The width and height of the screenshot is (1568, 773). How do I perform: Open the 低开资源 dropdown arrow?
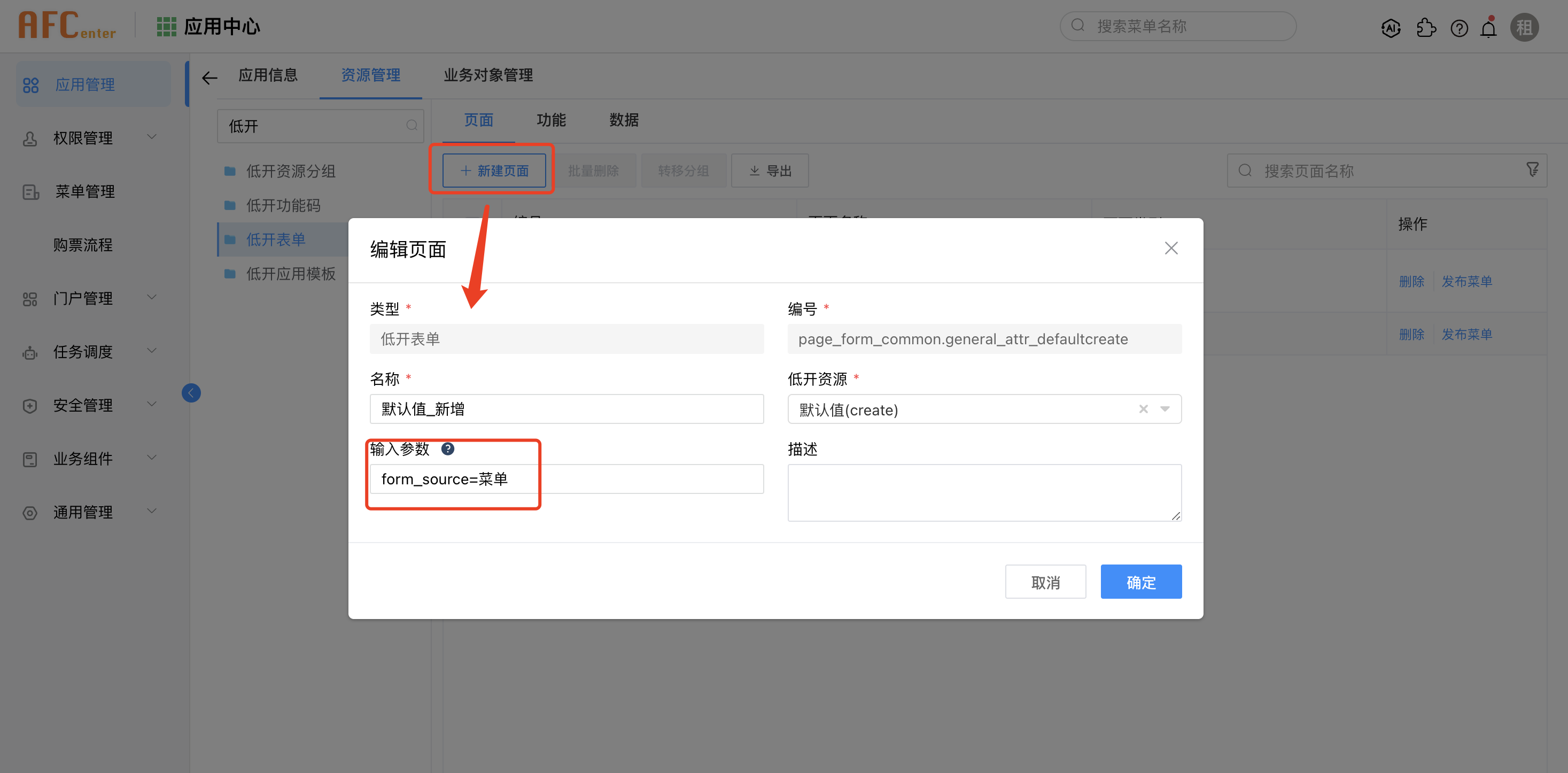point(1165,409)
